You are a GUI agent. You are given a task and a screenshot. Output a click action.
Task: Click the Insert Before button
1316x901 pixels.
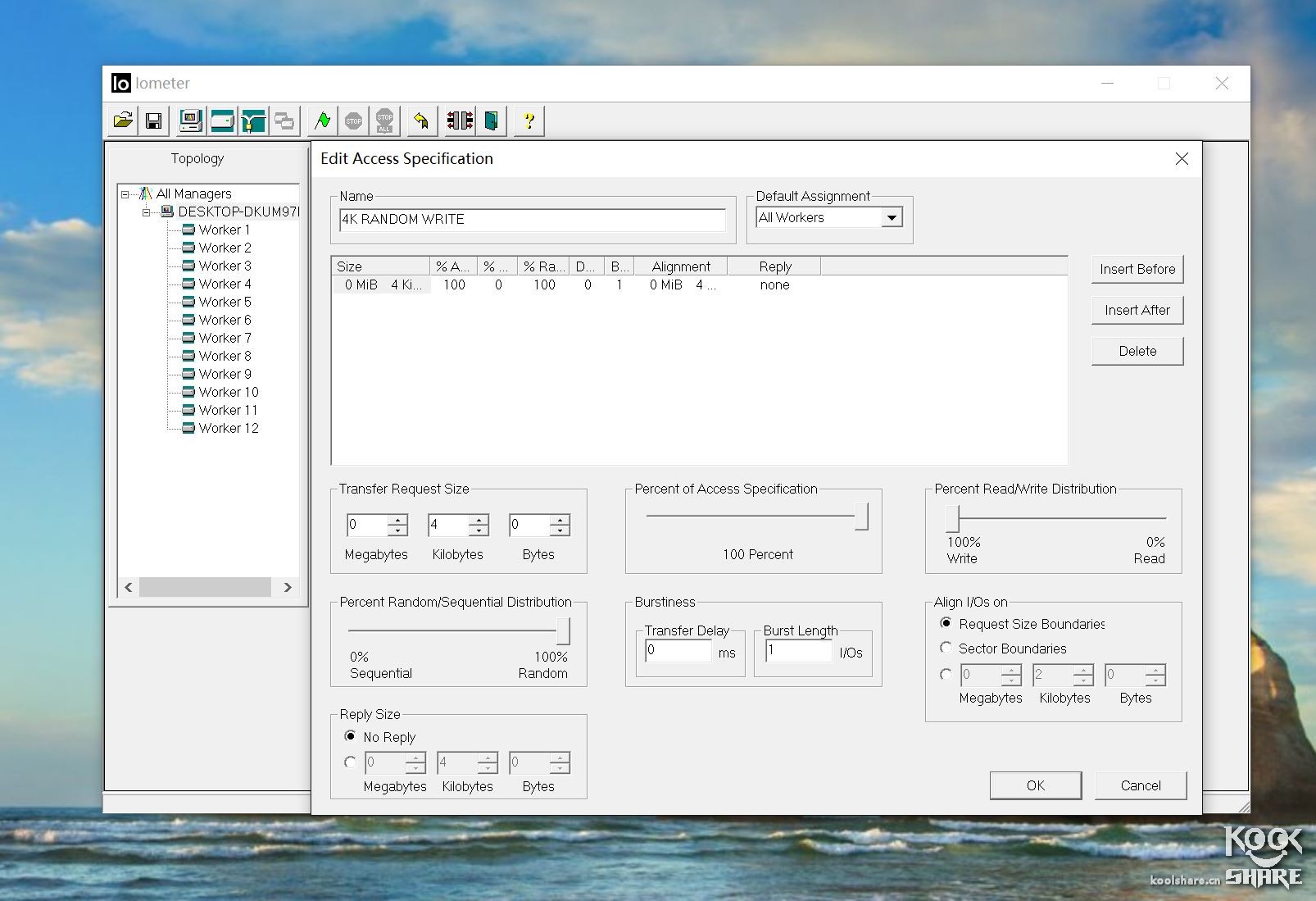coord(1137,269)
